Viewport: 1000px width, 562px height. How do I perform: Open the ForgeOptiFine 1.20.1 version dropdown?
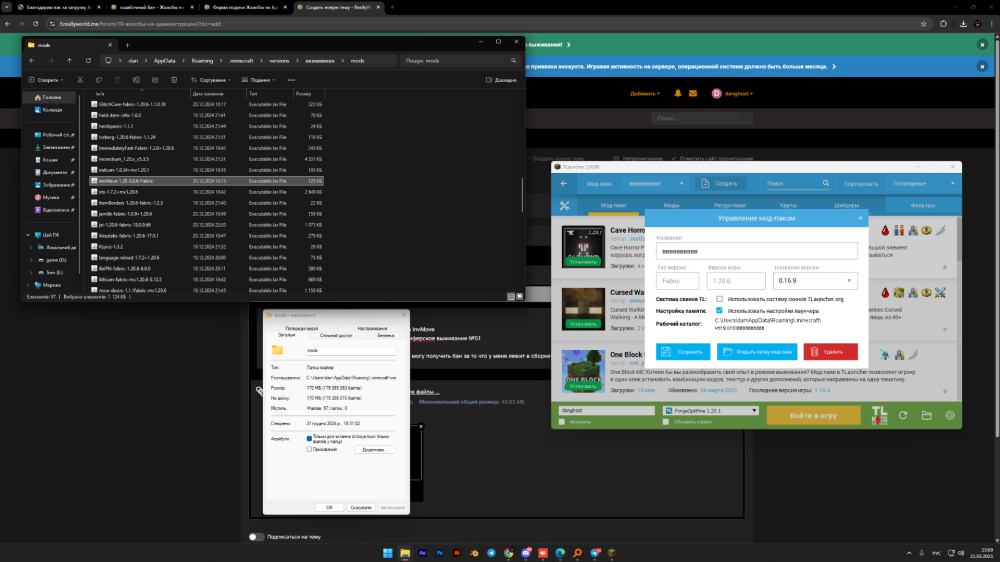point(710,411)
